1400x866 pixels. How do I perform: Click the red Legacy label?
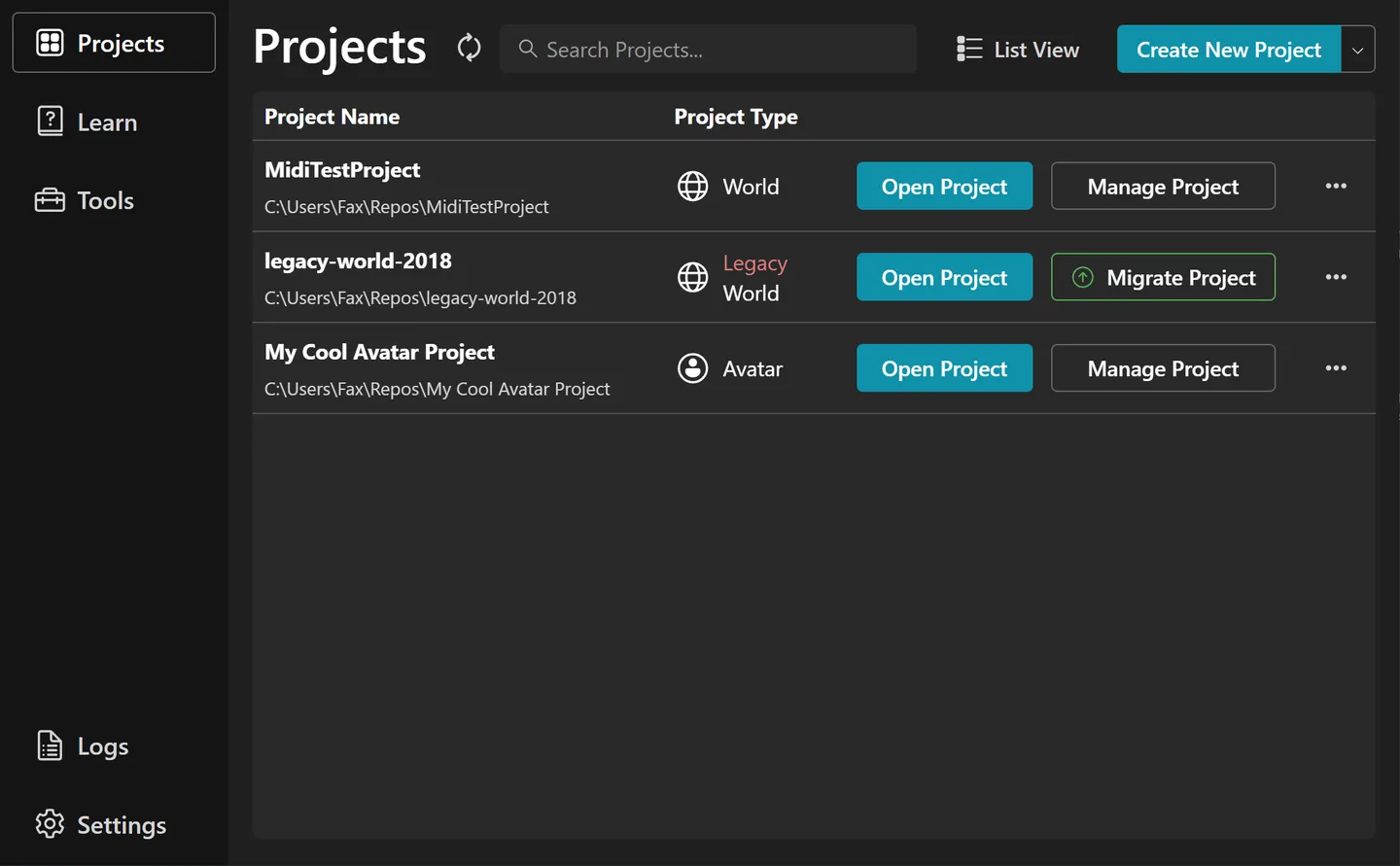point(755,263)
